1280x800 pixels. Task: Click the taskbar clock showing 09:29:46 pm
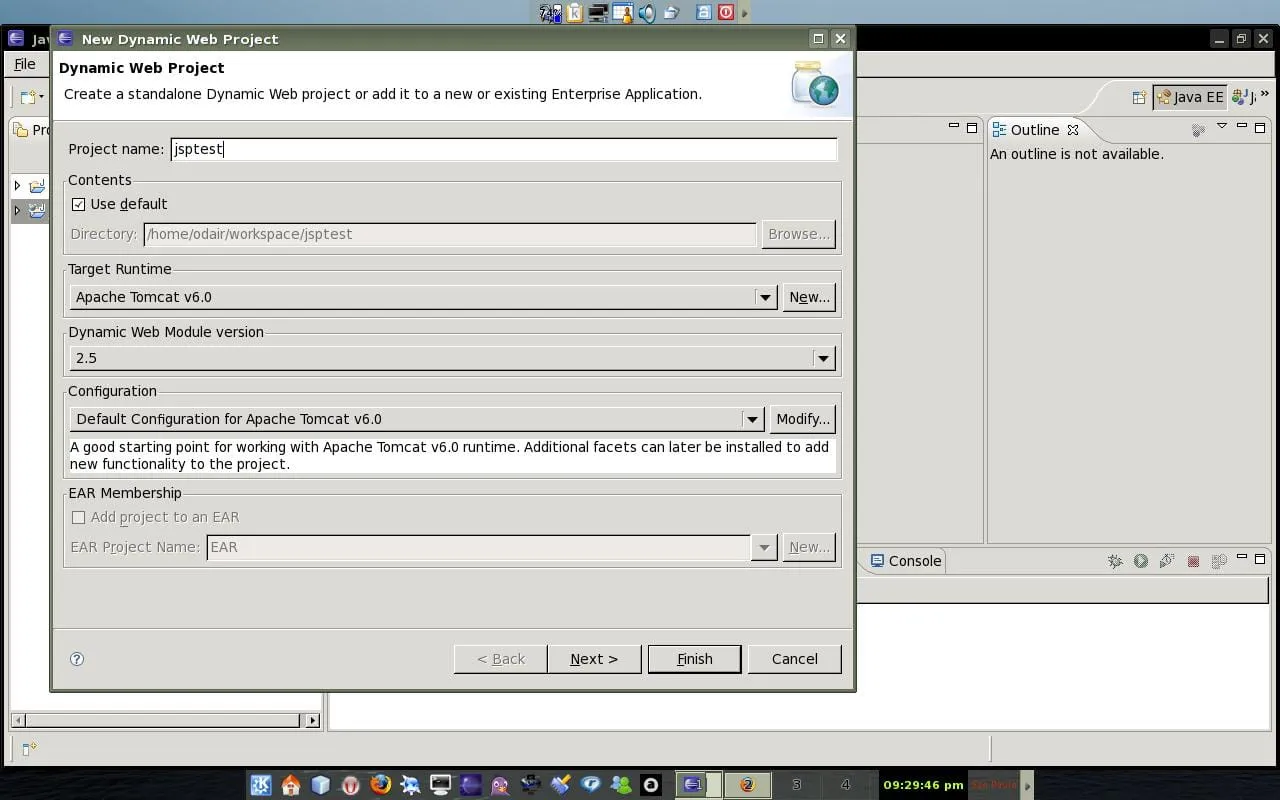pyautogui.click(x=923, y=785)
